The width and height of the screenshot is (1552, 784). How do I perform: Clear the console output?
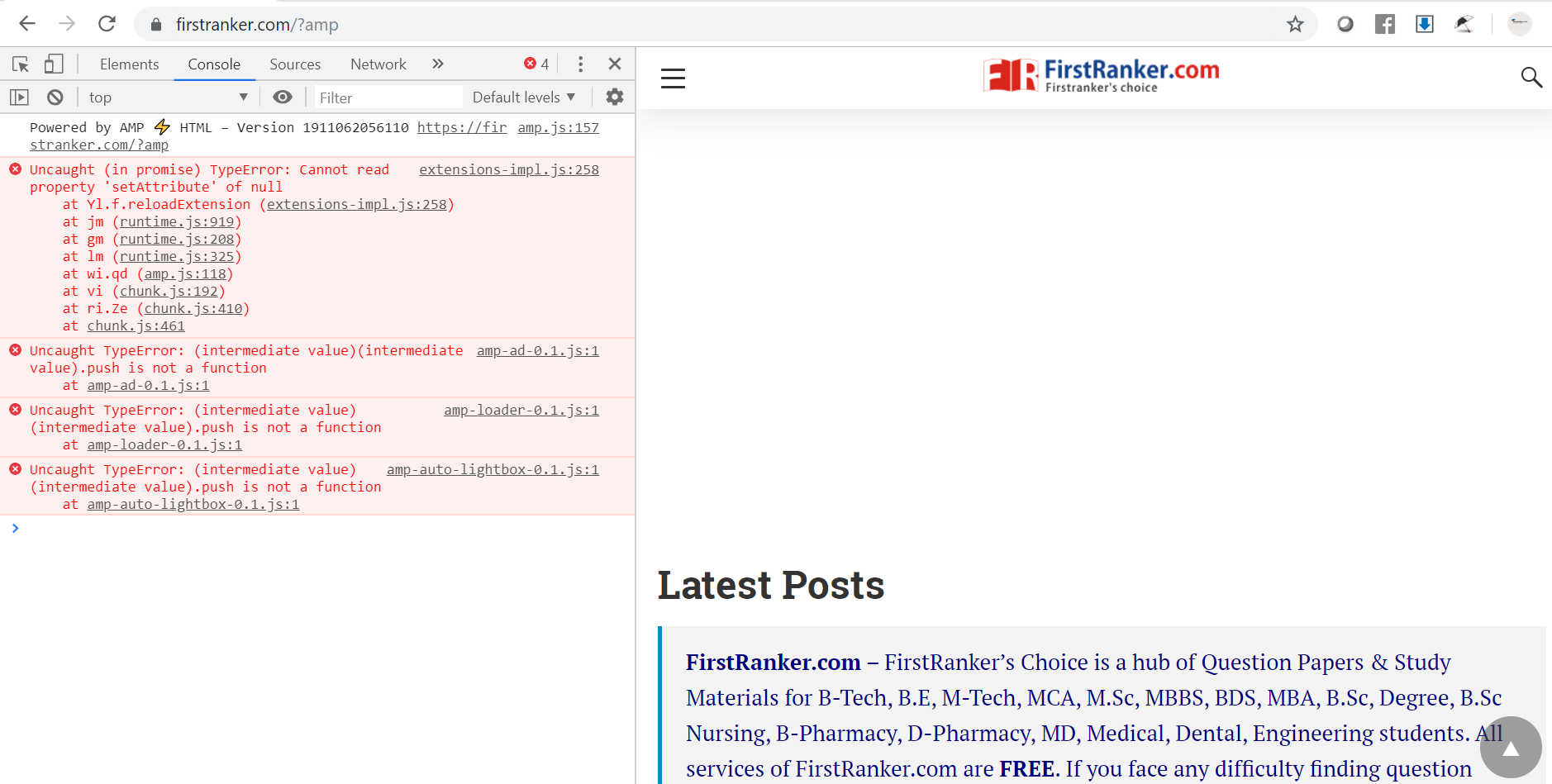55,97
